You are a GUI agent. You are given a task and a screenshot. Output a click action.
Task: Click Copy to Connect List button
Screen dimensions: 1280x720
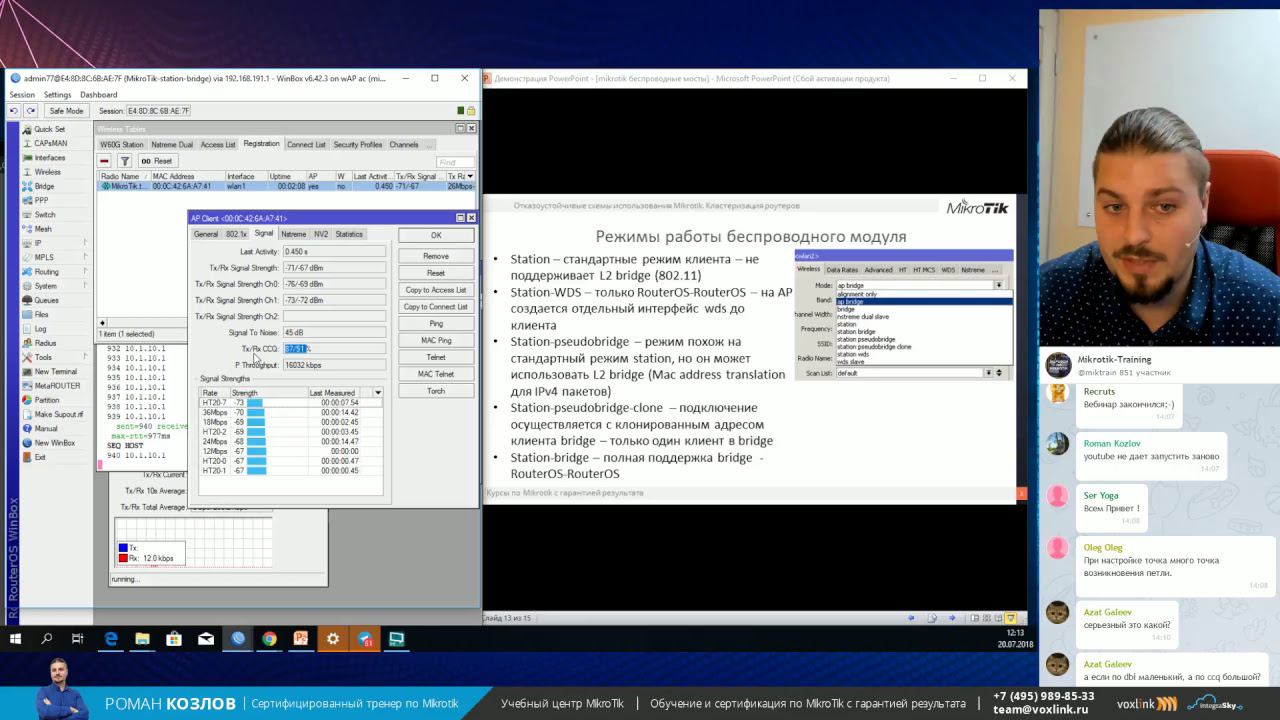coord(436,307)
